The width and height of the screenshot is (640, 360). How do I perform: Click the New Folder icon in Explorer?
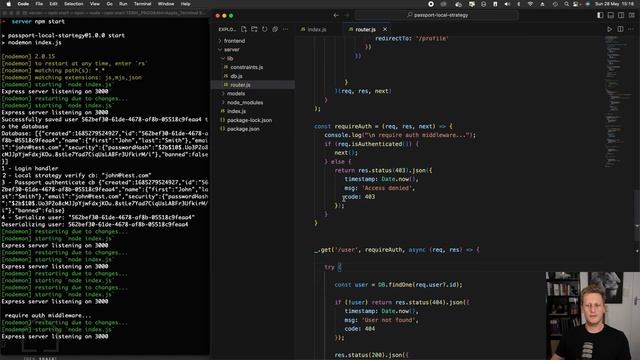coord(254,29)
